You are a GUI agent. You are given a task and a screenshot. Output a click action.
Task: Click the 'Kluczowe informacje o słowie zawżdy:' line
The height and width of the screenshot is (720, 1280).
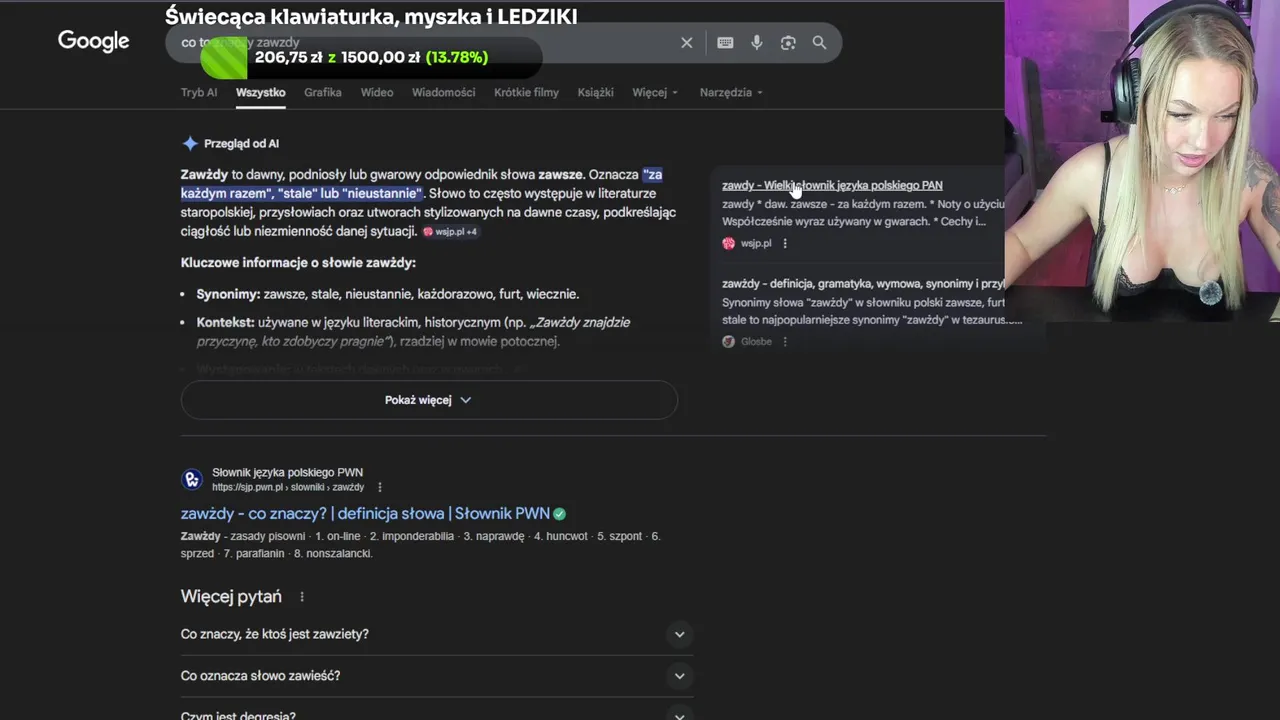298,263
